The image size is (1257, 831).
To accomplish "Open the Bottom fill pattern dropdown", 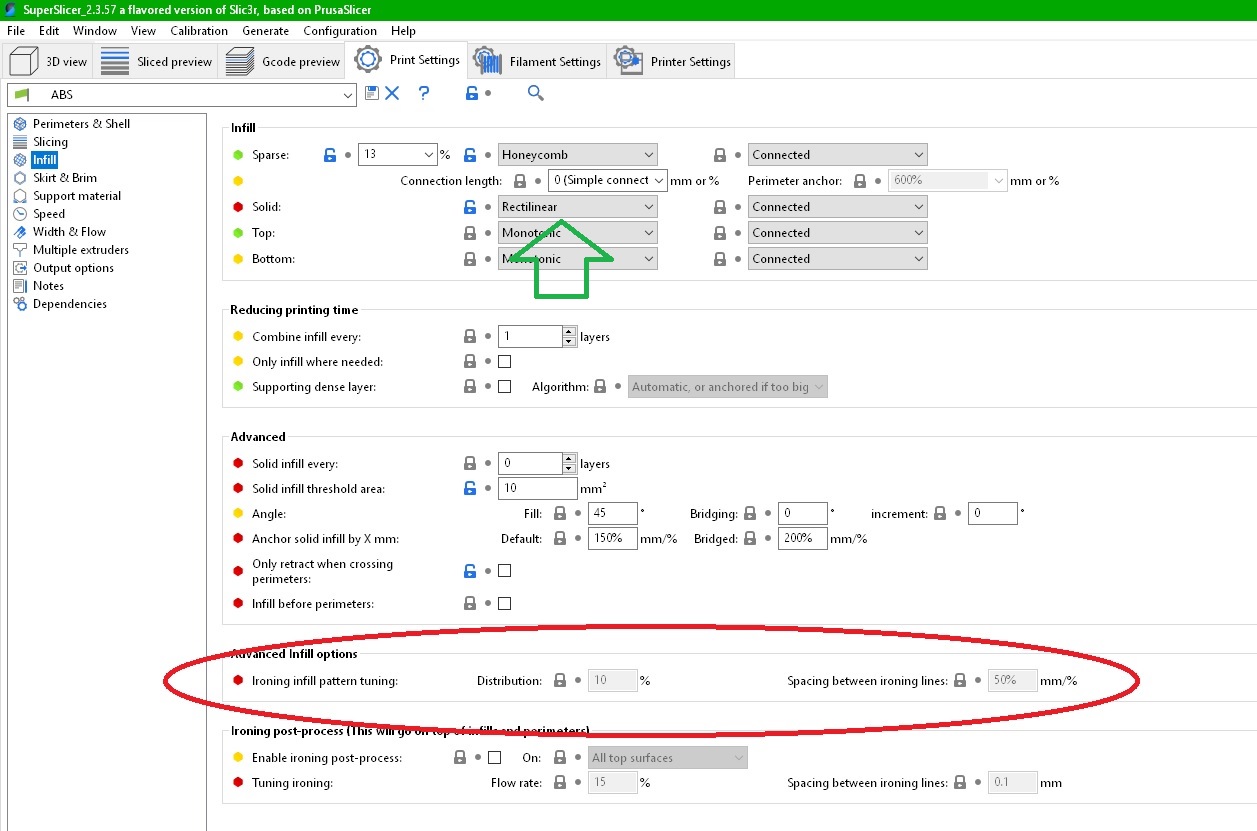I will click(578, 259).
